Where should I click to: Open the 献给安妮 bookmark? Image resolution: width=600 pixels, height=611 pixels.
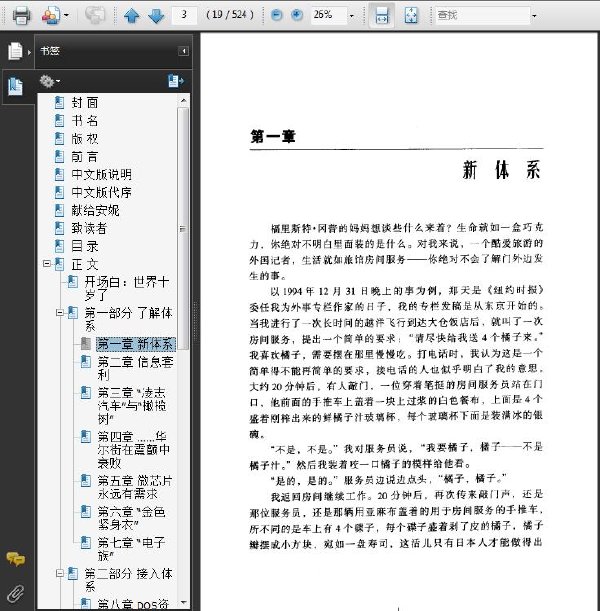pos(95,210)
